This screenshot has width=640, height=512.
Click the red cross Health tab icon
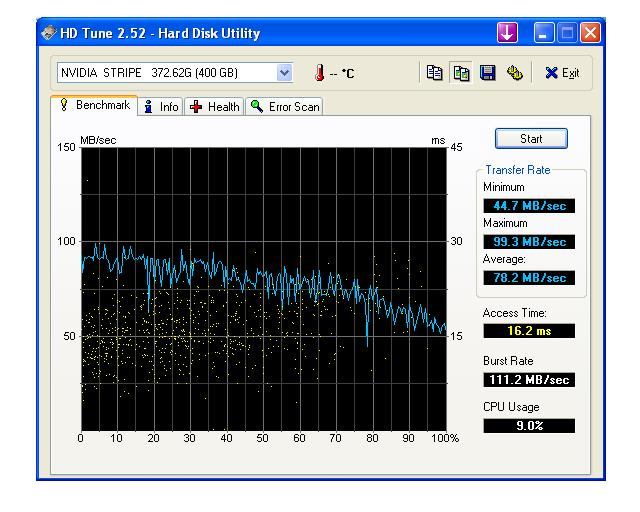pos(196,107)
